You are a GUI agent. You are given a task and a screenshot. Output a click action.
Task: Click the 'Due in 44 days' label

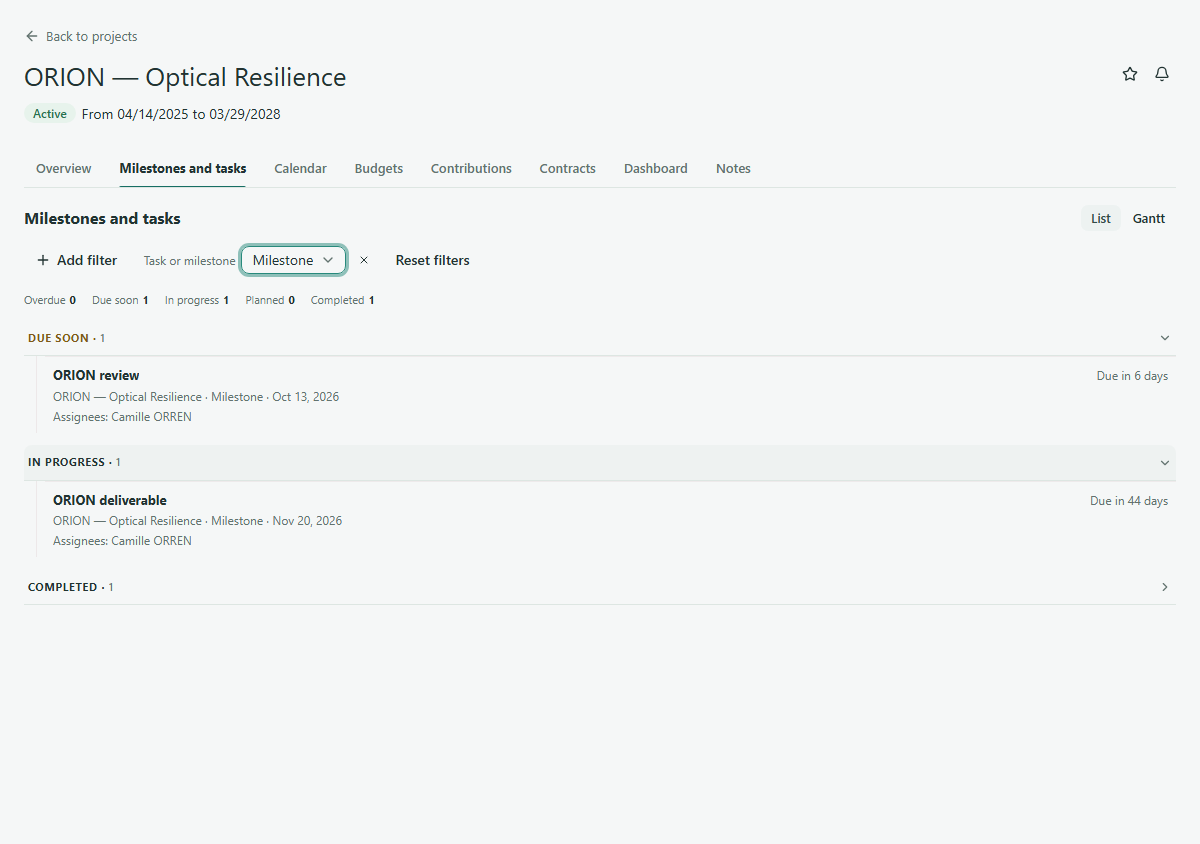point(1129,501)
